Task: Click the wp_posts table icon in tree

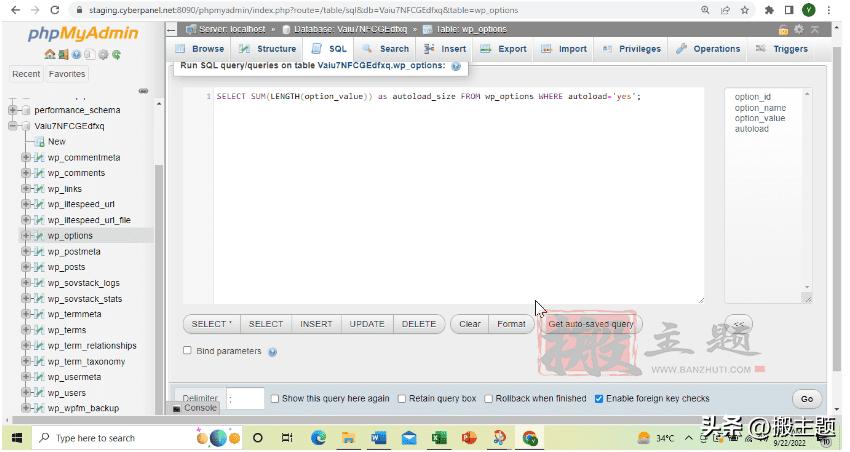Action: (x=39, y=267)
